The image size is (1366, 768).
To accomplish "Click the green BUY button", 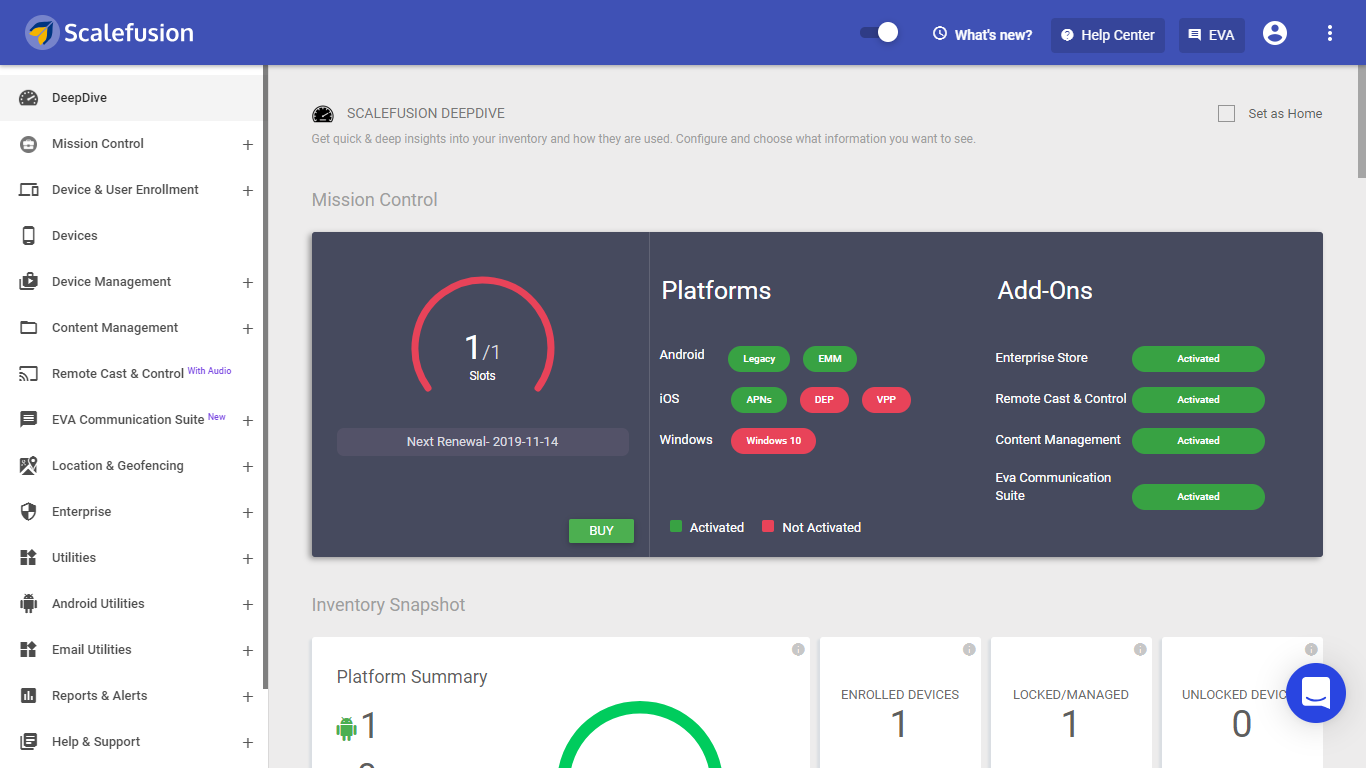I will tap(601, 531).
